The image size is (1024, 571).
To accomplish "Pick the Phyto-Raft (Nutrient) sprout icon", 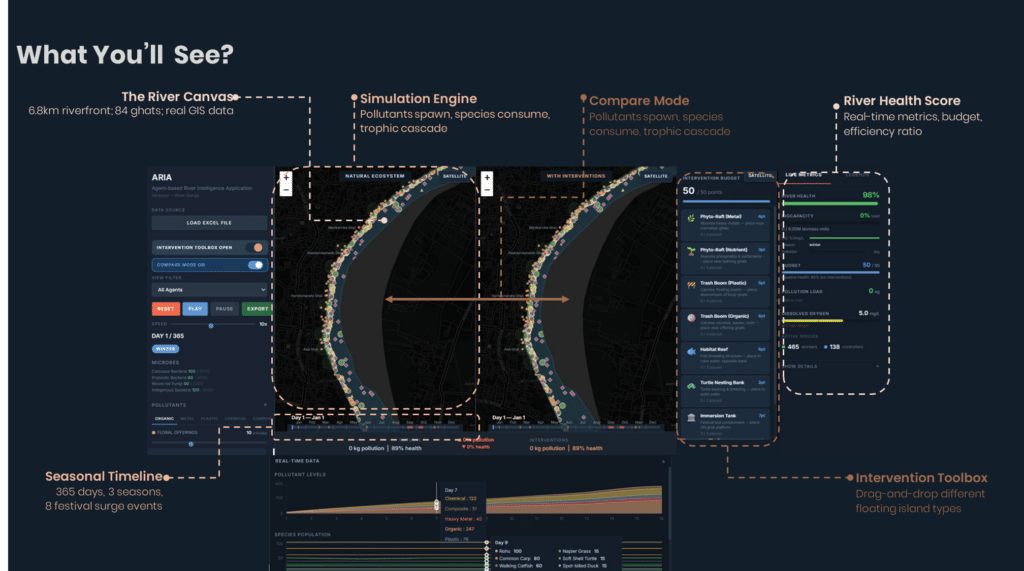I will pyautogui.click(x=690, y=252).
